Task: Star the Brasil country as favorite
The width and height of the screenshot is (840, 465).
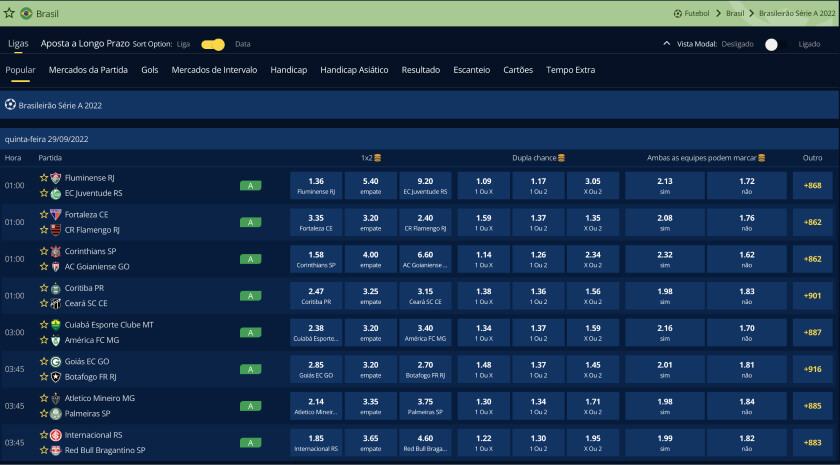Action: click(9, 13)
